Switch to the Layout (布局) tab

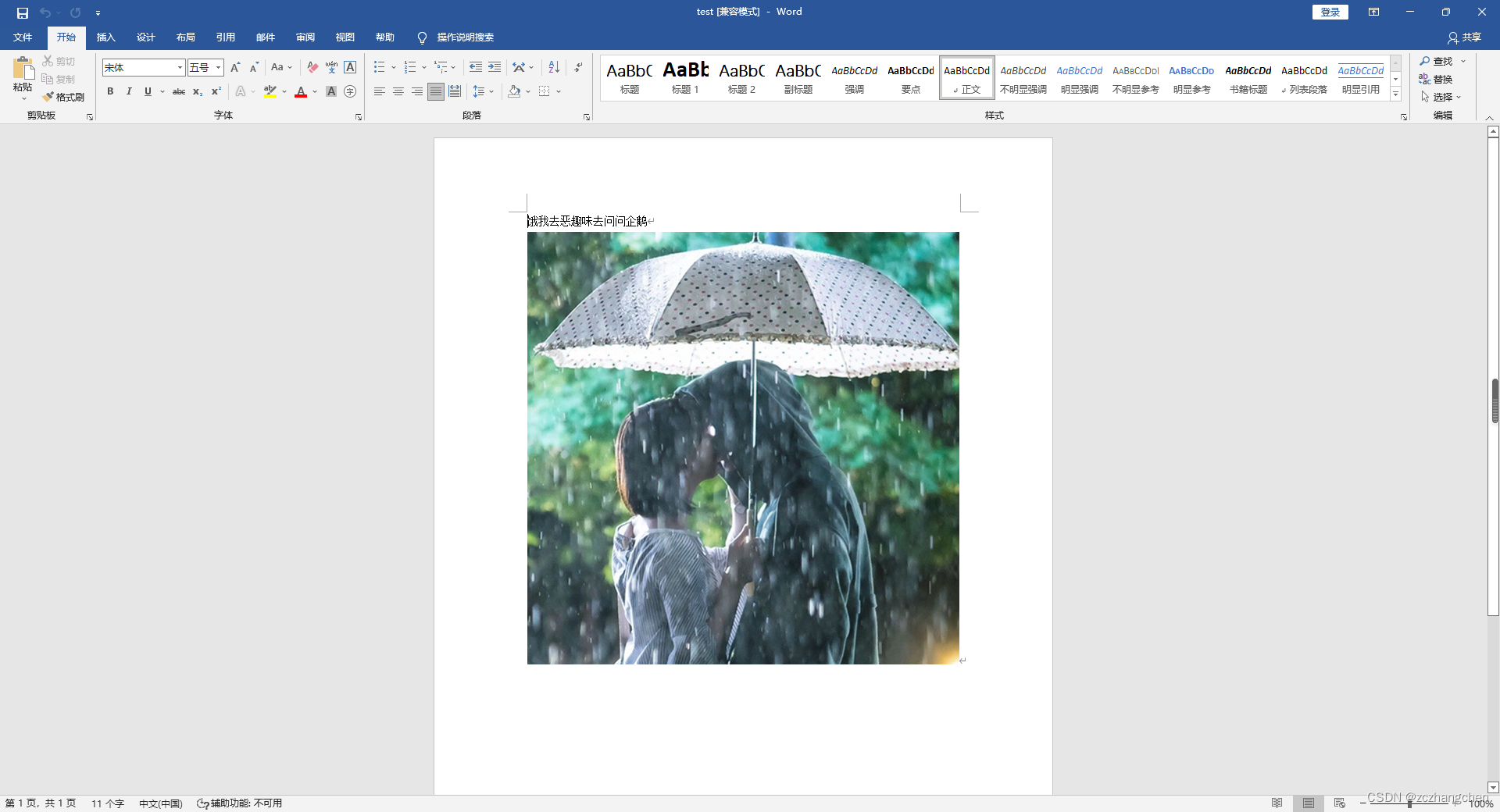(185, 37)
